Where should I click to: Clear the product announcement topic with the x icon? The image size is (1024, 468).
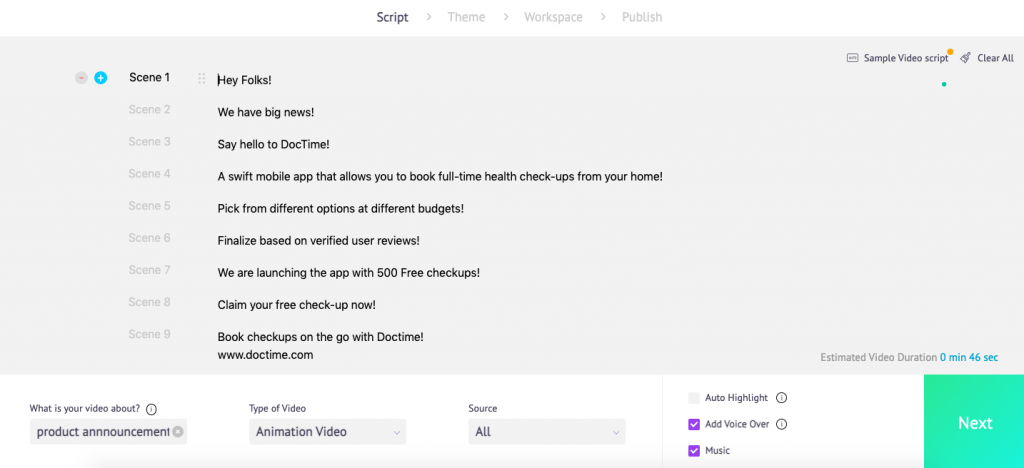pos(178,432)
